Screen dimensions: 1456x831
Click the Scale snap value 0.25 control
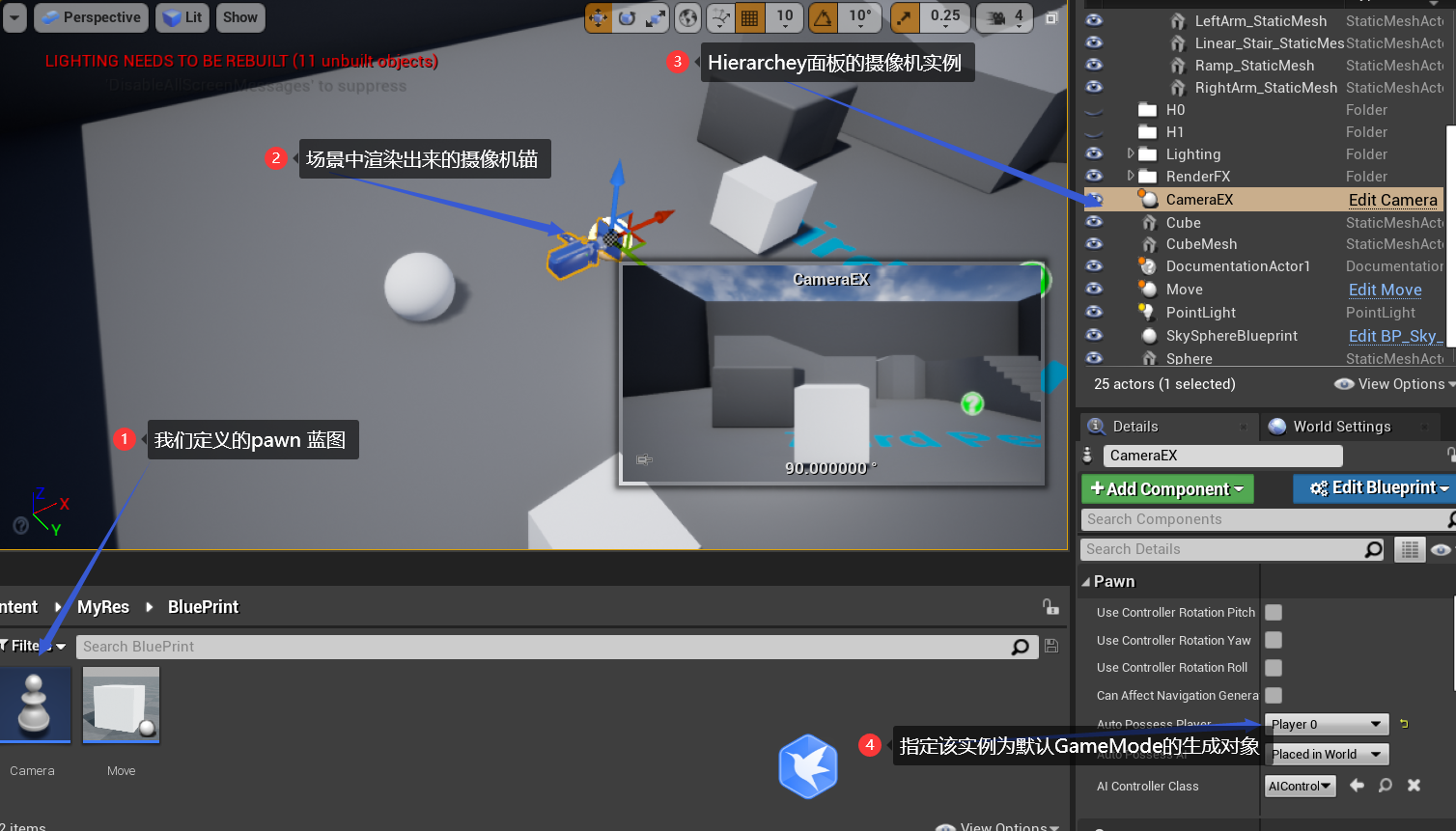945,17
